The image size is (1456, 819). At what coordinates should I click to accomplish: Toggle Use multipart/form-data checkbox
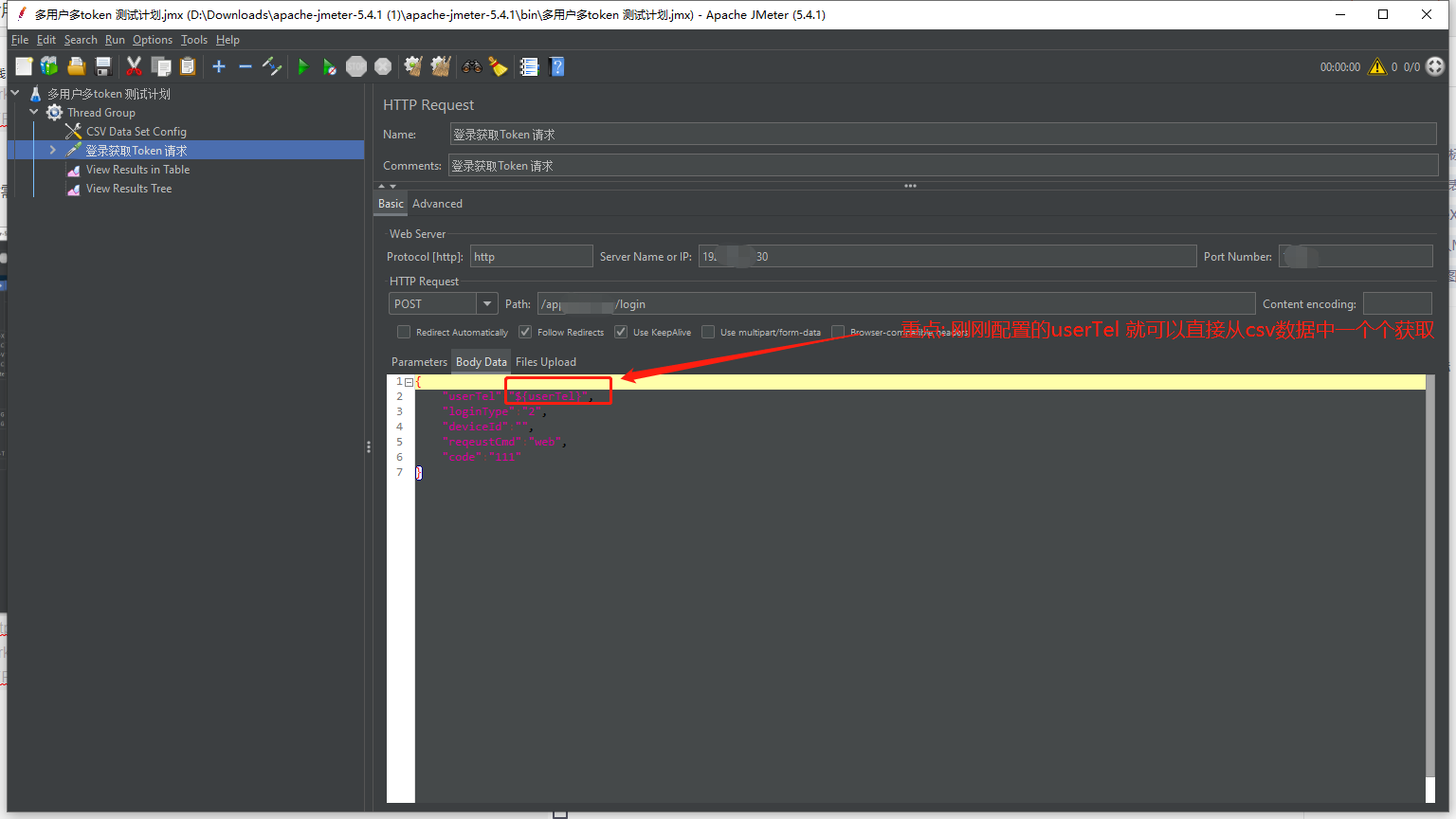pos(708,332)
